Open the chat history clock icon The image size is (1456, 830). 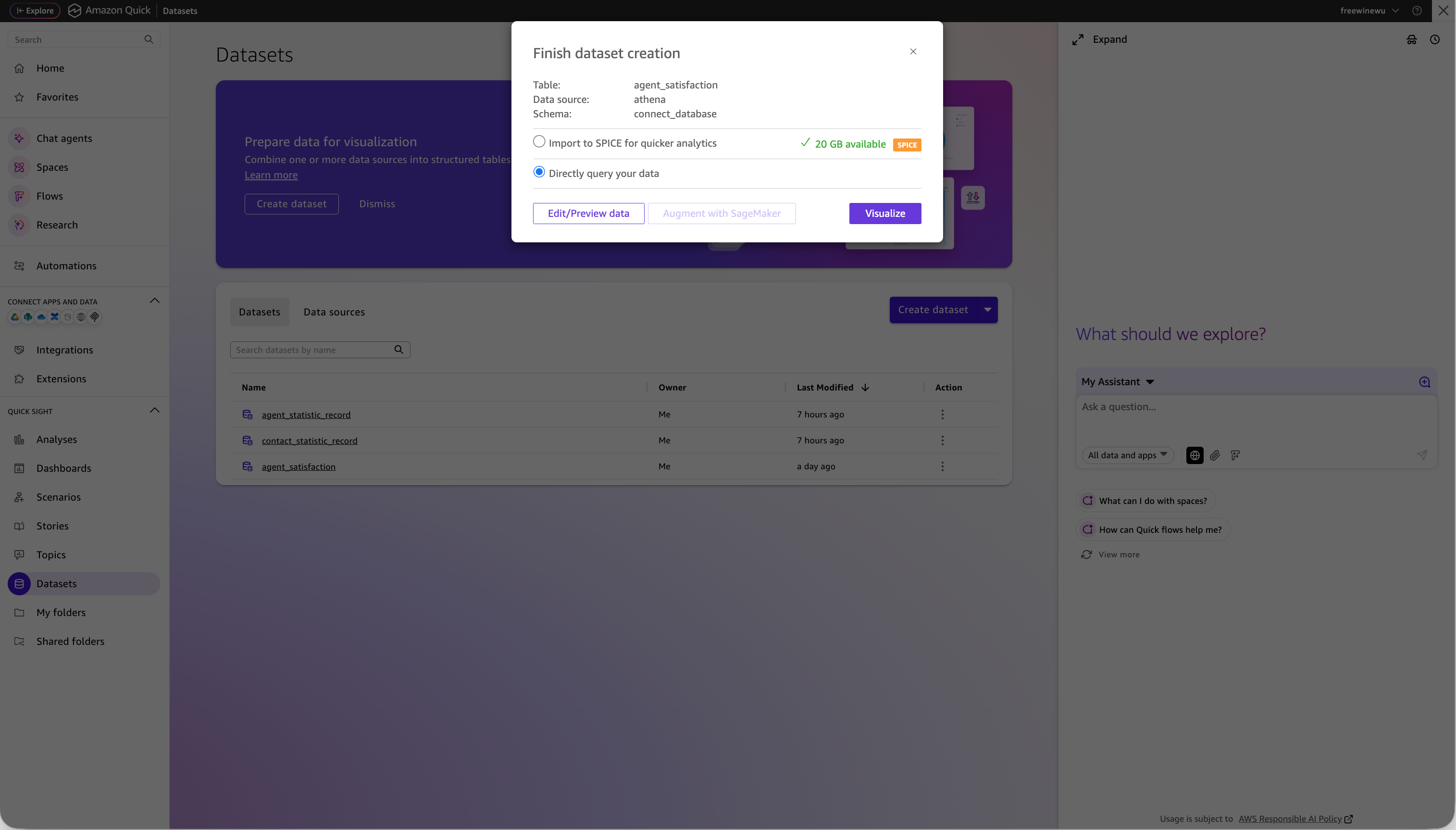tap(1434, 39)
